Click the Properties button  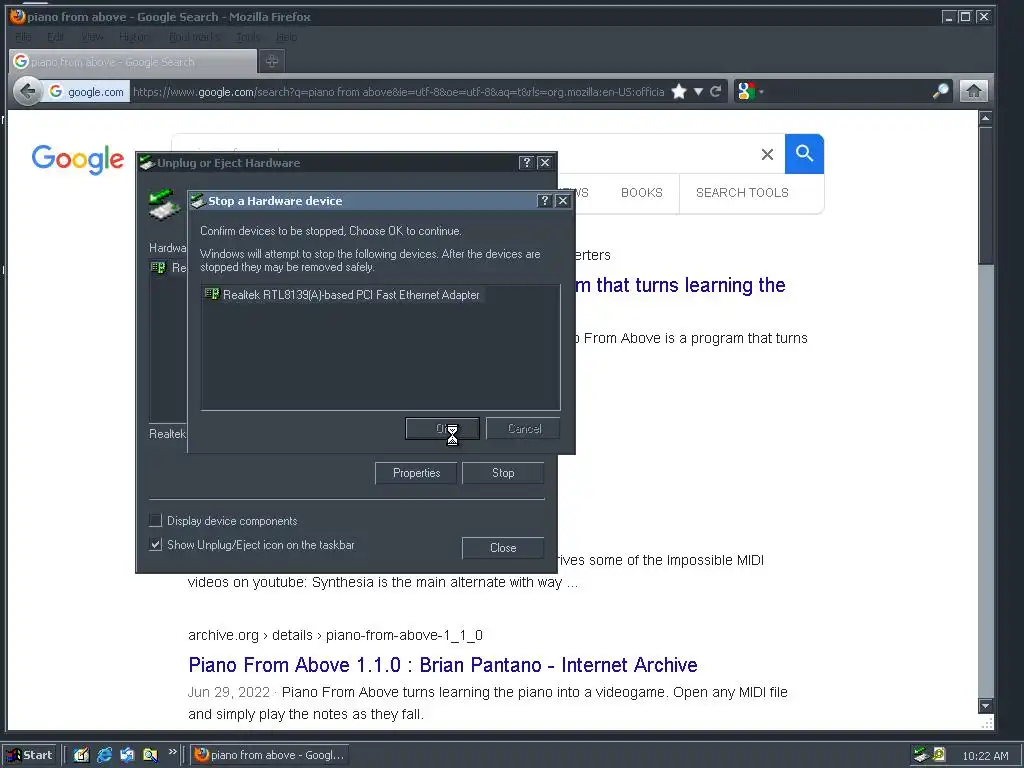(417, 473)
